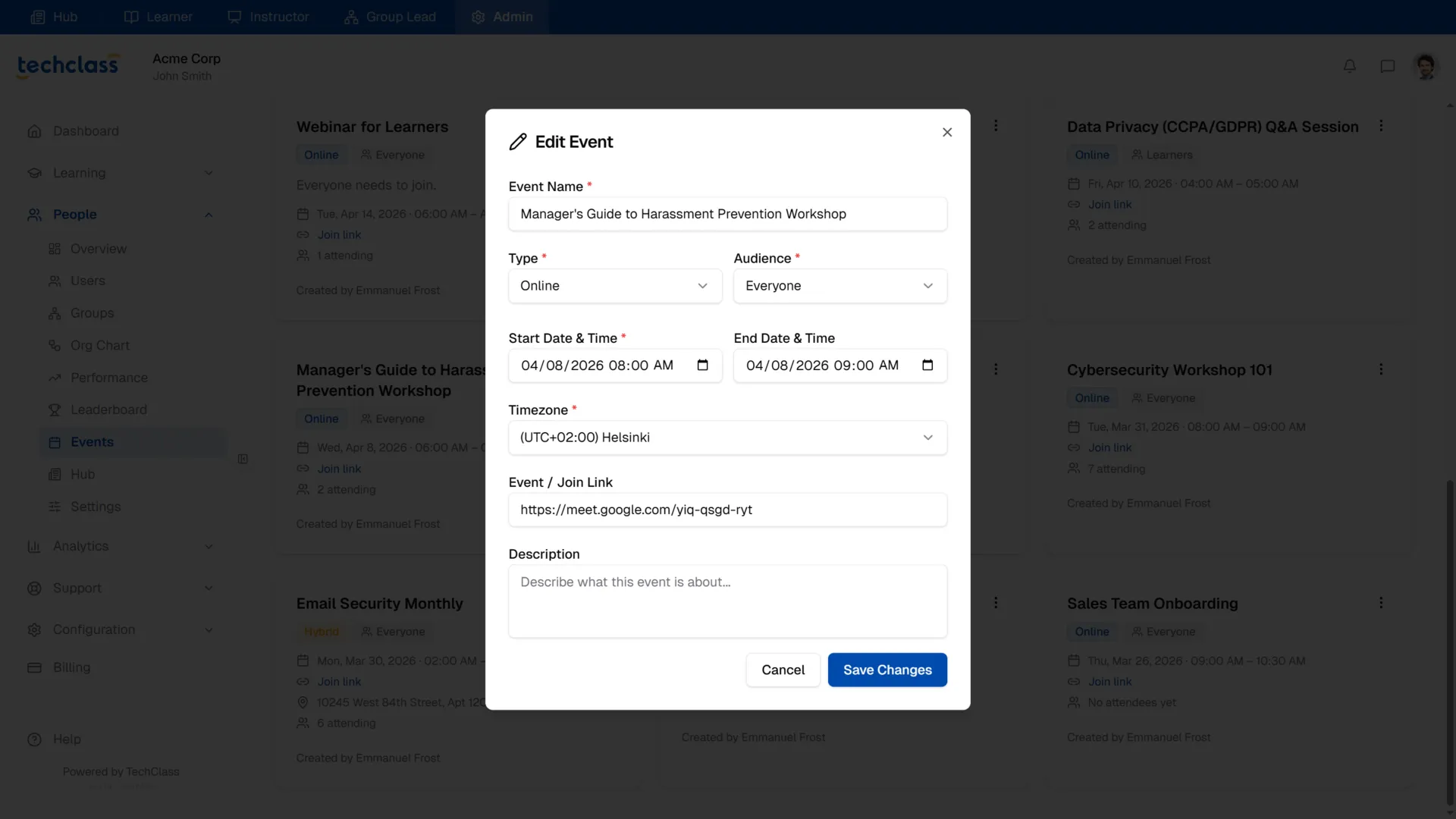Open options menu for Data Privacy Q&A Session
The height and width of the screenshot is (819, 1456).
[1381, 126]
